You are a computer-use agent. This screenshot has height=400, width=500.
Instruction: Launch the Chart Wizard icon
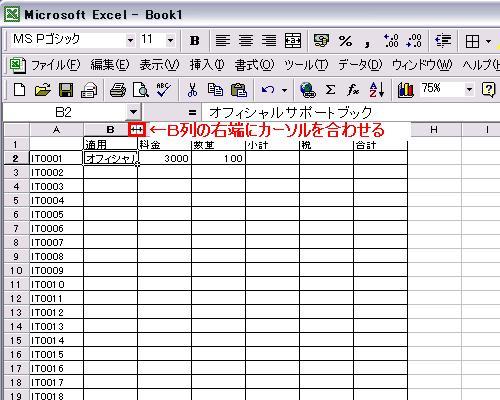coord(405,90)
